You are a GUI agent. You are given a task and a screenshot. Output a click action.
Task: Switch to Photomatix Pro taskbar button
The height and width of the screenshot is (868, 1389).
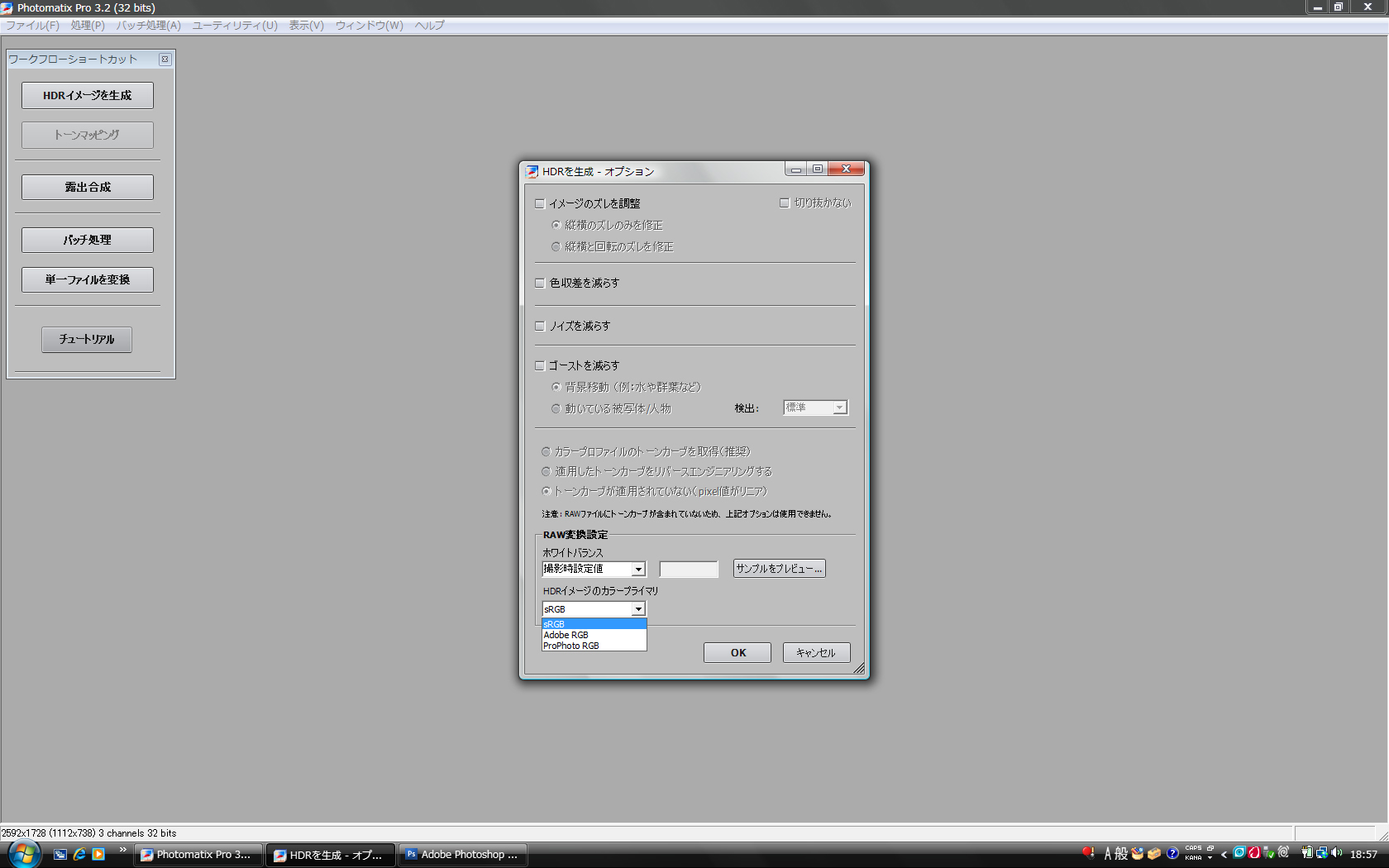(198, 855)
